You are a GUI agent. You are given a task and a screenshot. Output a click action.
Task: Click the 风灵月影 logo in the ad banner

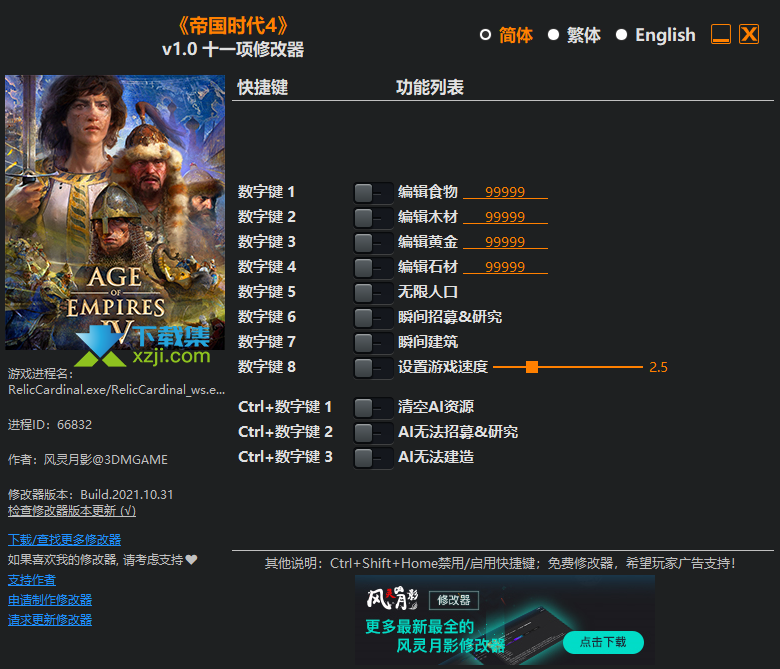392,598
